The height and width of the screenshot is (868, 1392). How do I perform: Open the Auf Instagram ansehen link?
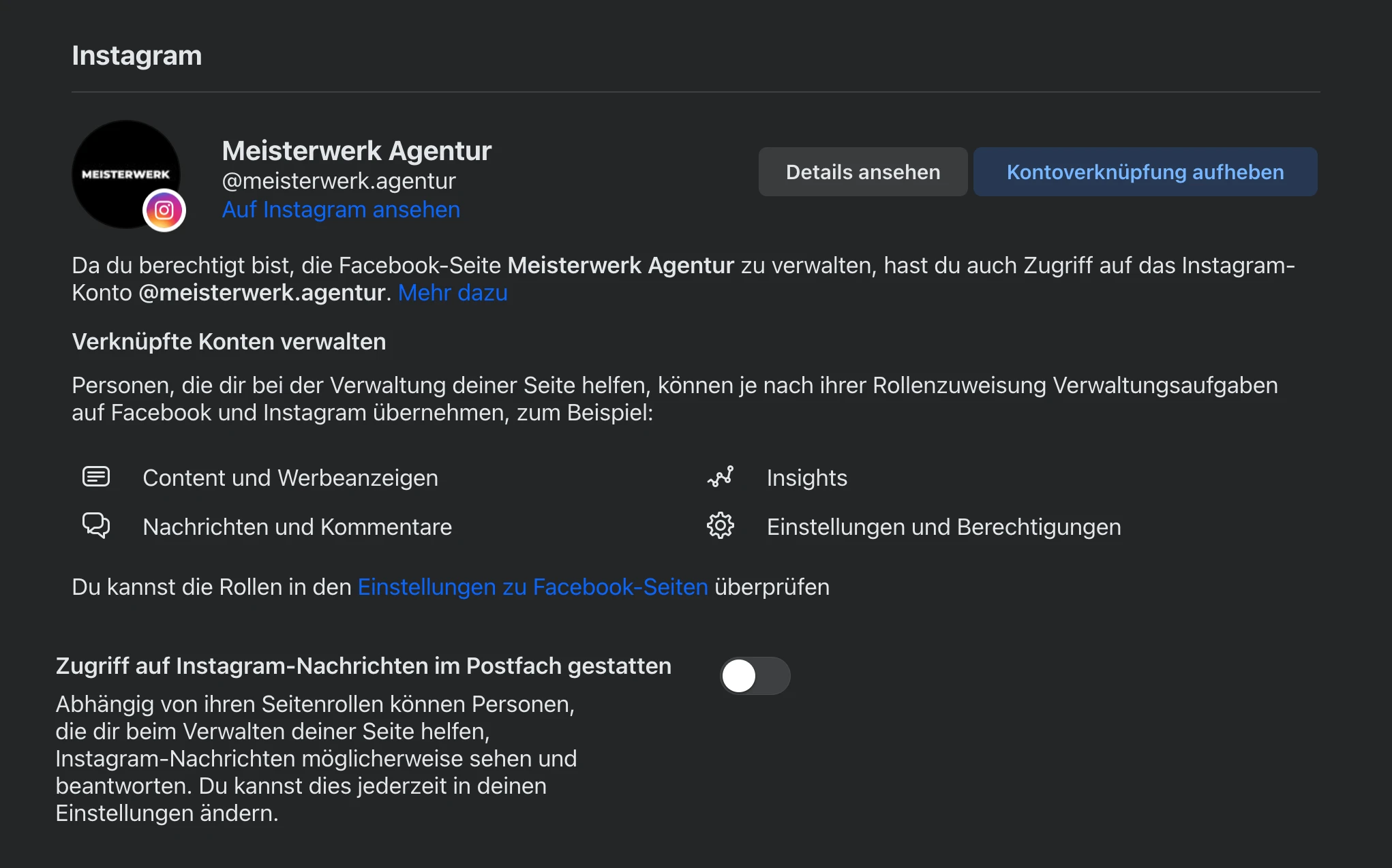341,210
